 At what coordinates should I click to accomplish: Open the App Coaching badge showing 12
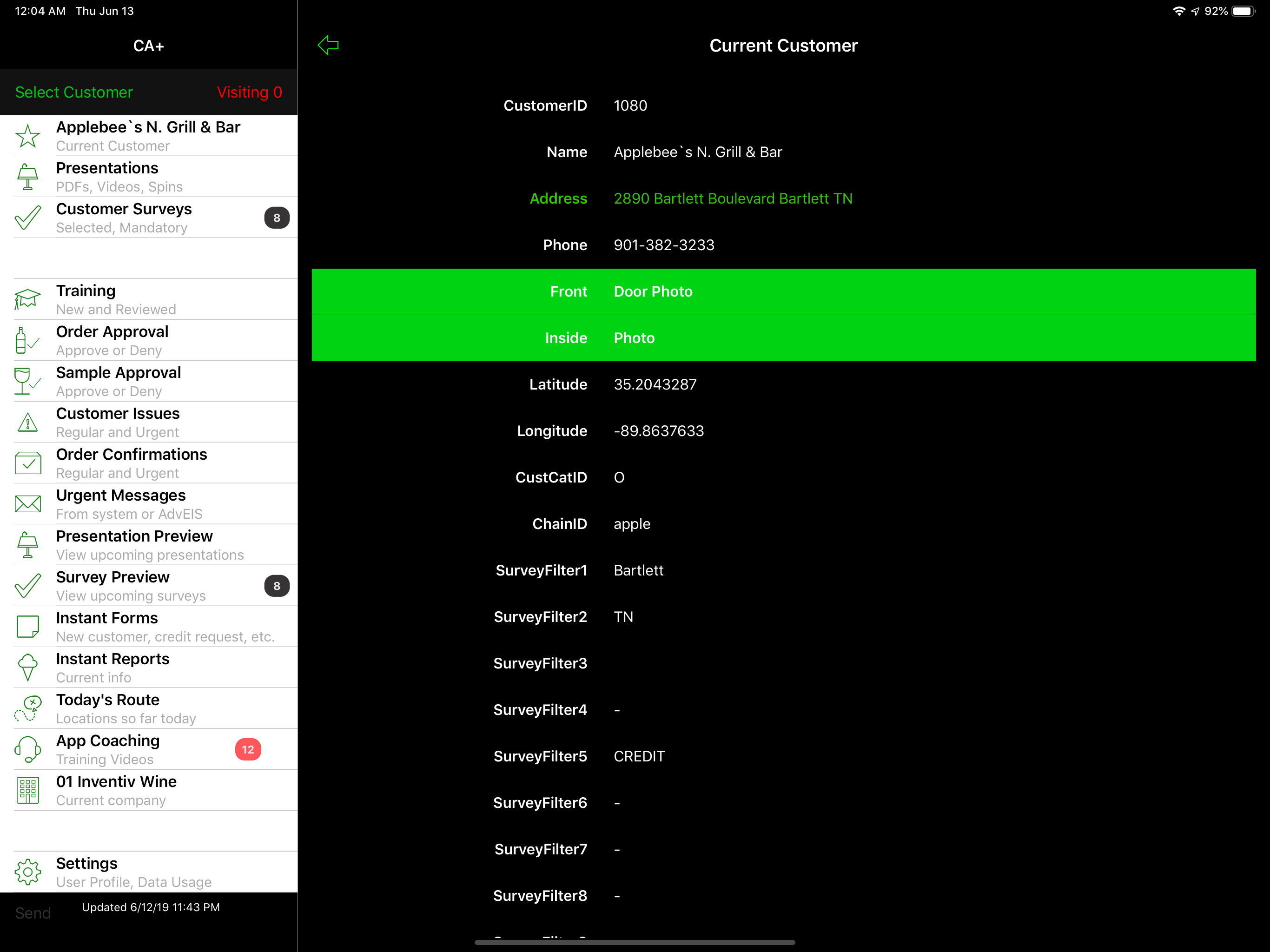click(x=248, y=749)
